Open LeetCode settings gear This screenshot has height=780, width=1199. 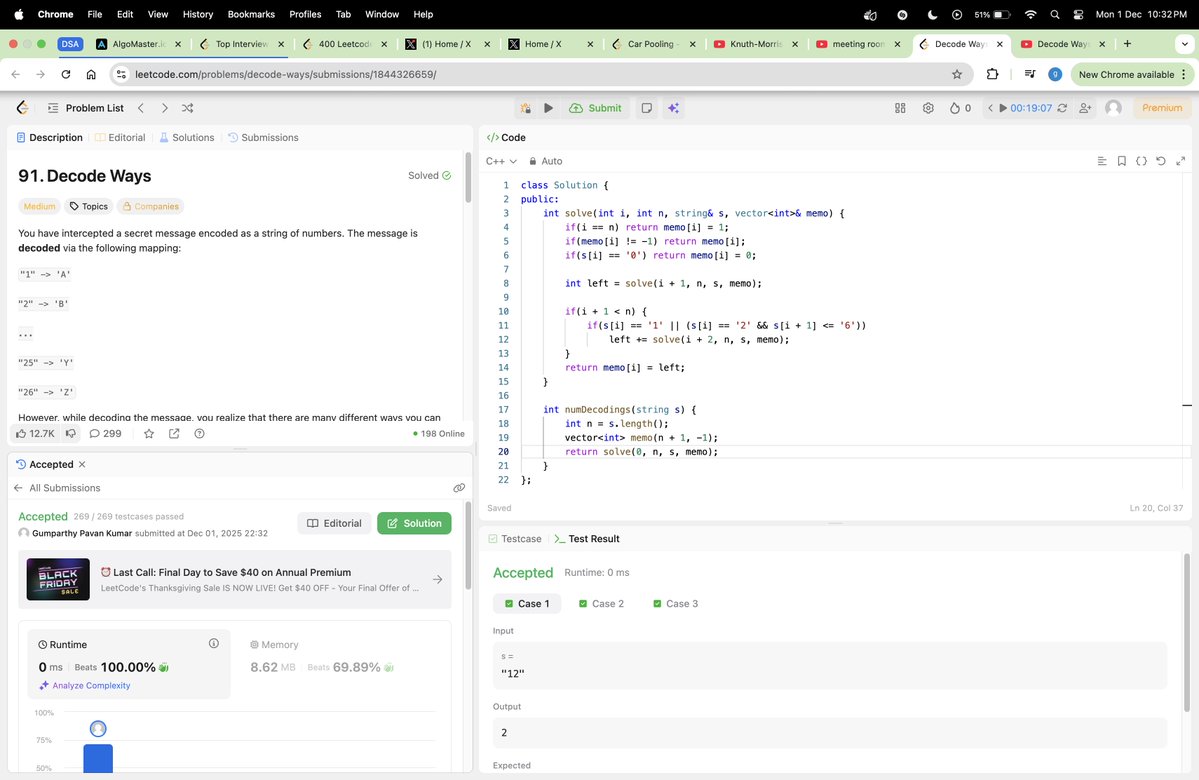(x=928, y=108)
